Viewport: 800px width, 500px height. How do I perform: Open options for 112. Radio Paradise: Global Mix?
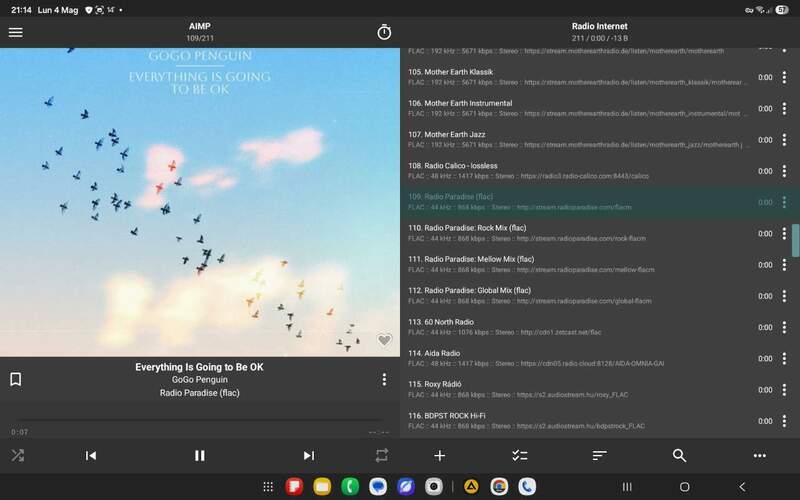pos(784,296)
